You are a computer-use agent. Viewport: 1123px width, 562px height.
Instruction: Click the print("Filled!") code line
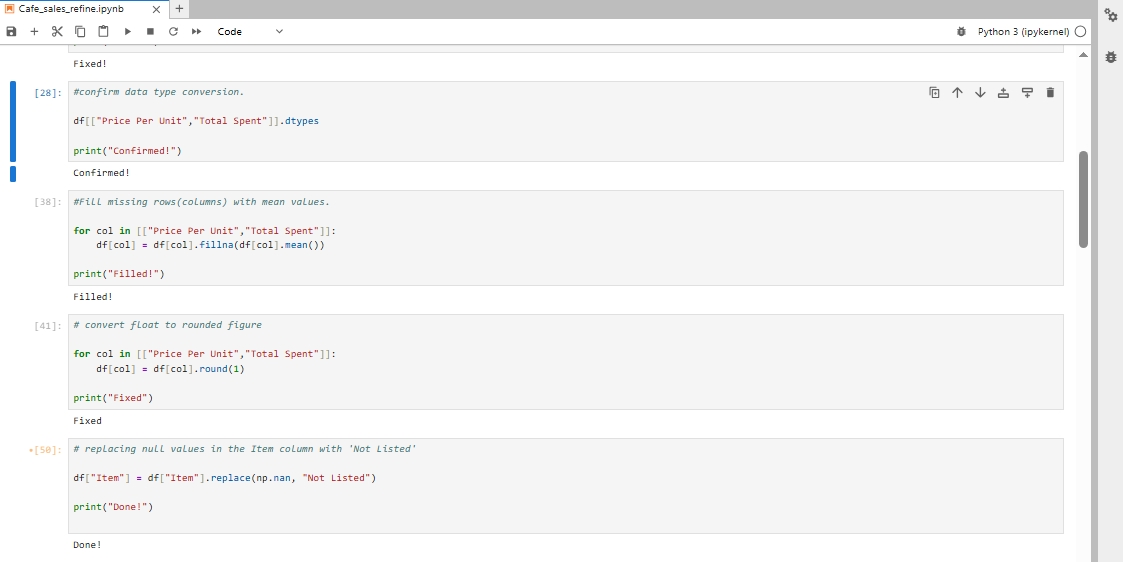tap(119, 274)
